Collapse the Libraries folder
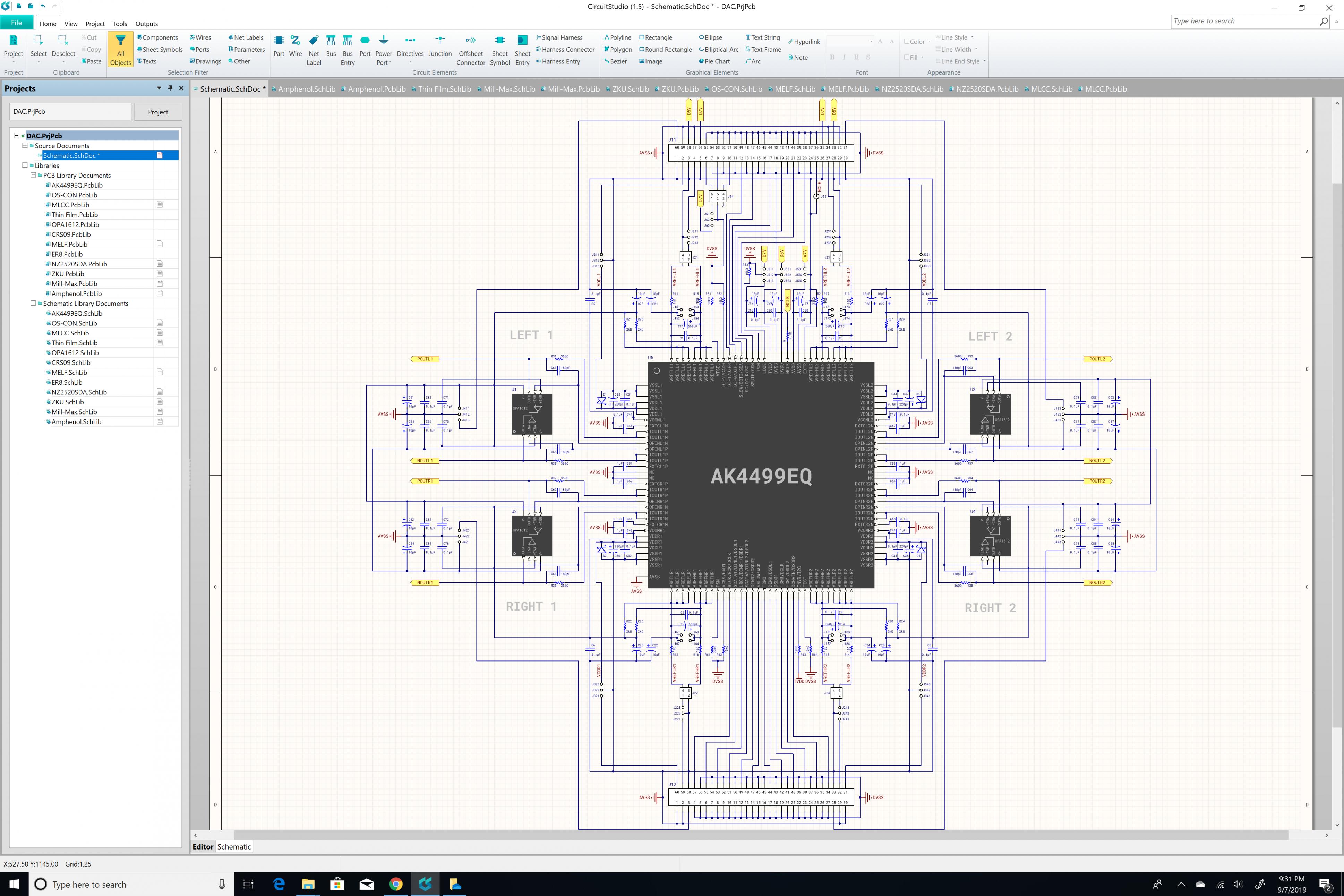Viewport: 1344px width, 896px height. pyautogui.click(x=25, y=165)
